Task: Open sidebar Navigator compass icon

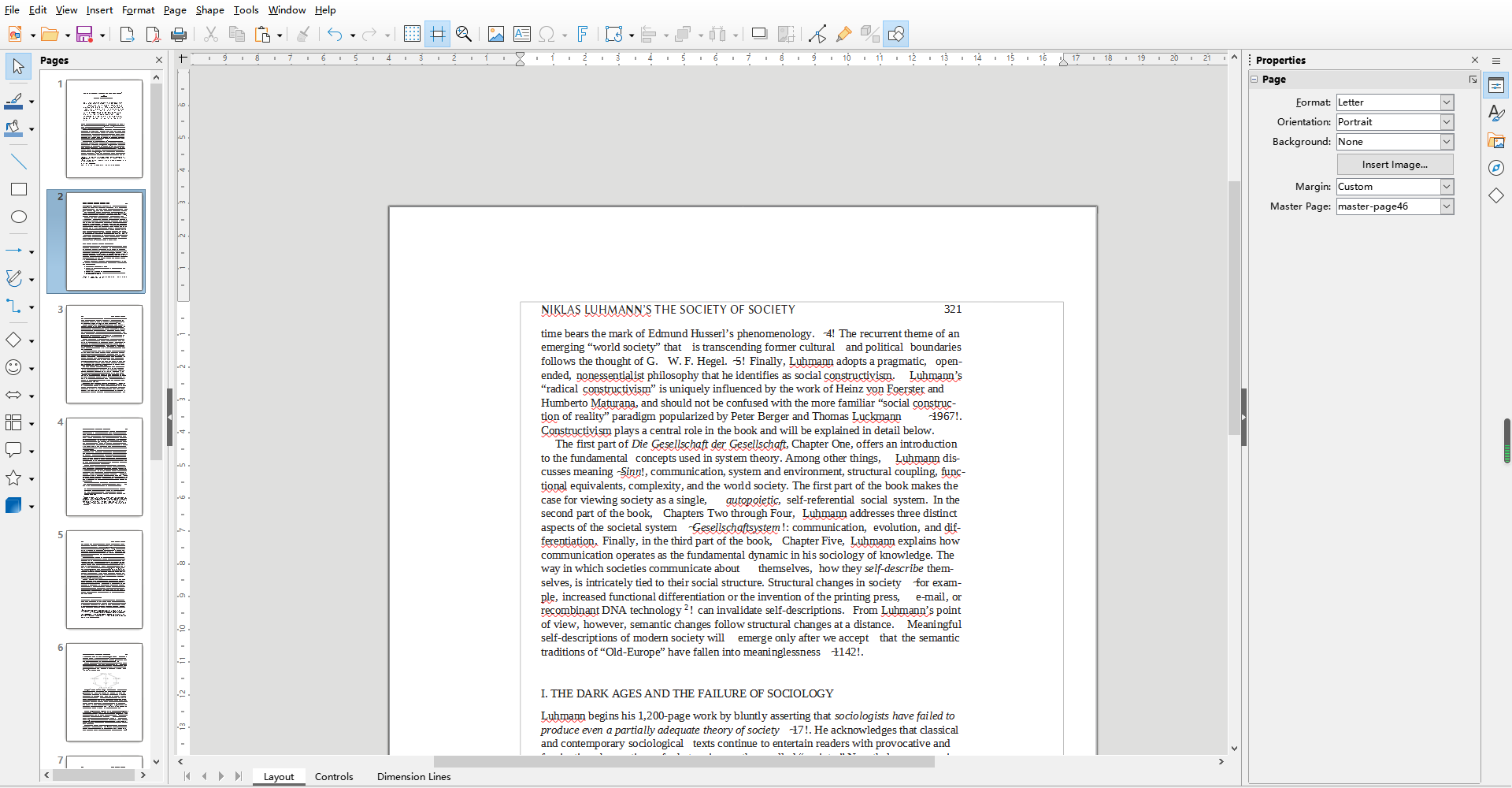Action: click(1496, 168)
